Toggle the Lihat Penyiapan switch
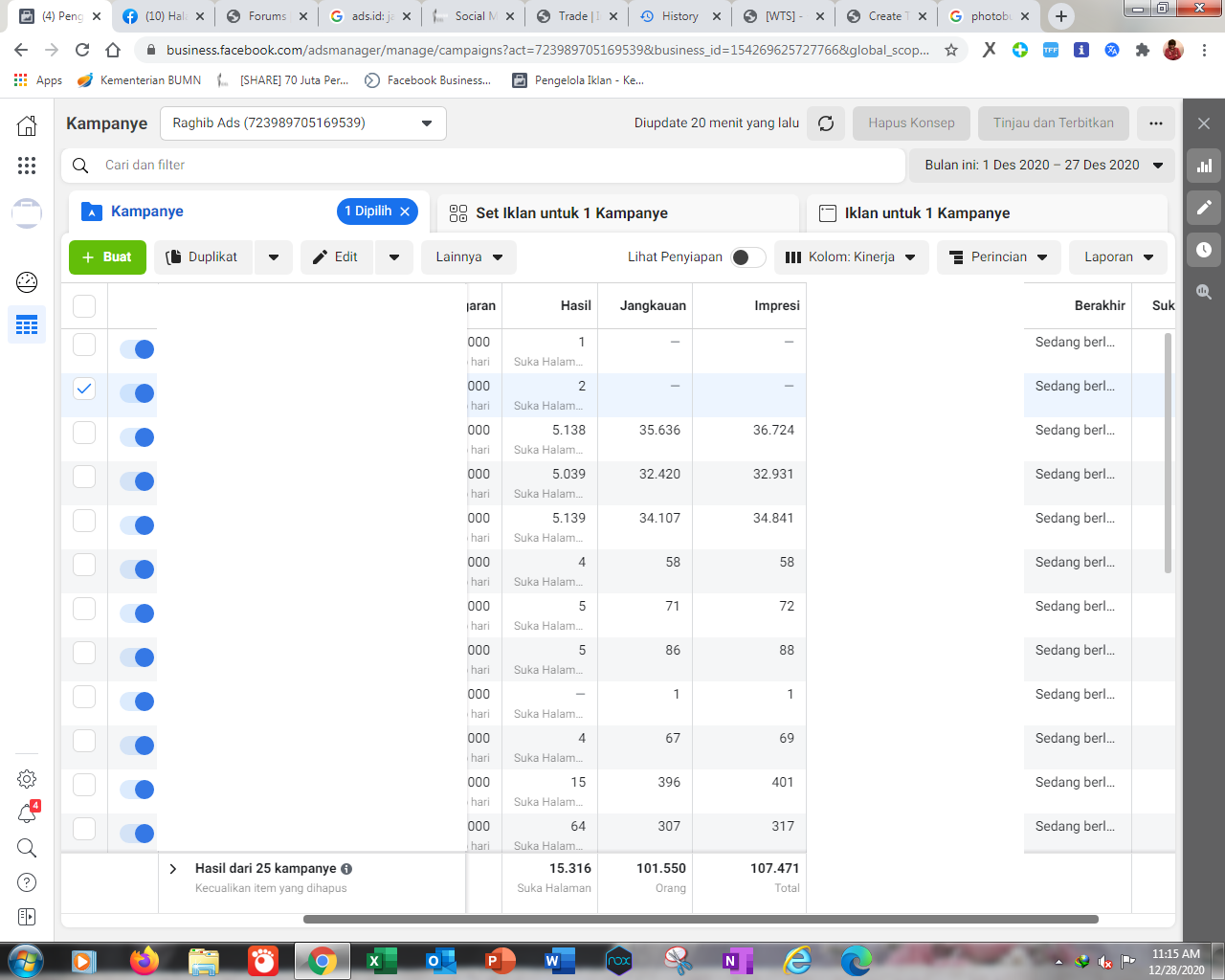This screenshot has height=980, width=1225. 748,257
